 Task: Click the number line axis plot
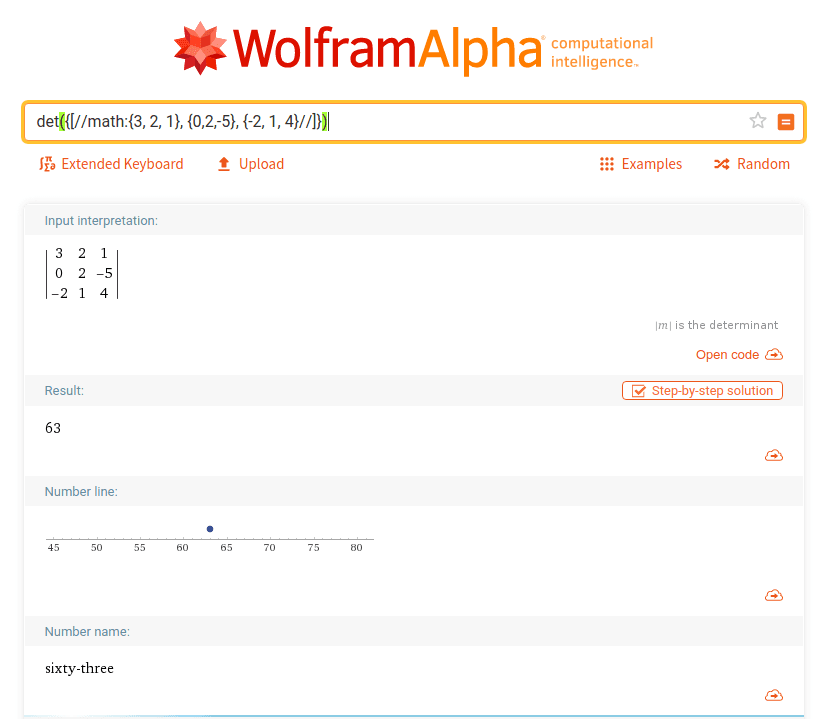click(210, 541)
